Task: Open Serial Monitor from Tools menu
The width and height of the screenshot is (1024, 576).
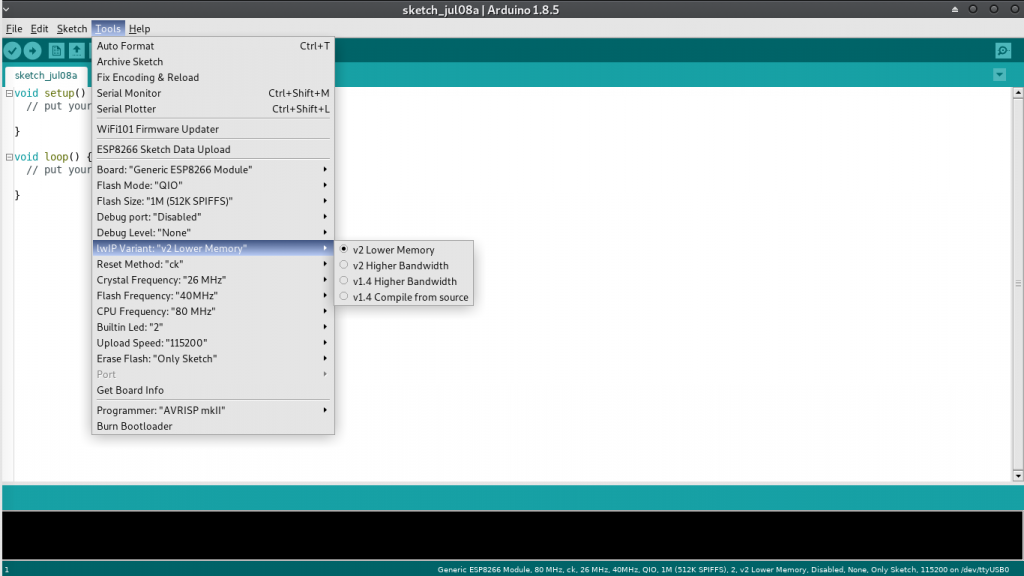Action: tap(213, 93)
